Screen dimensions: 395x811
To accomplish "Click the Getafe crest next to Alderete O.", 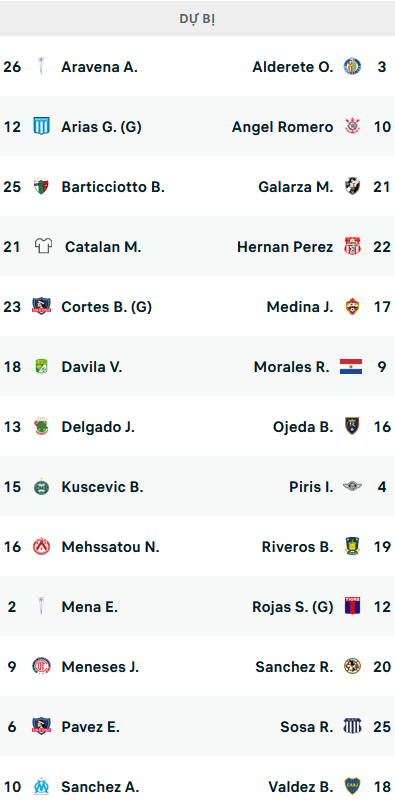I will [353, 66].
